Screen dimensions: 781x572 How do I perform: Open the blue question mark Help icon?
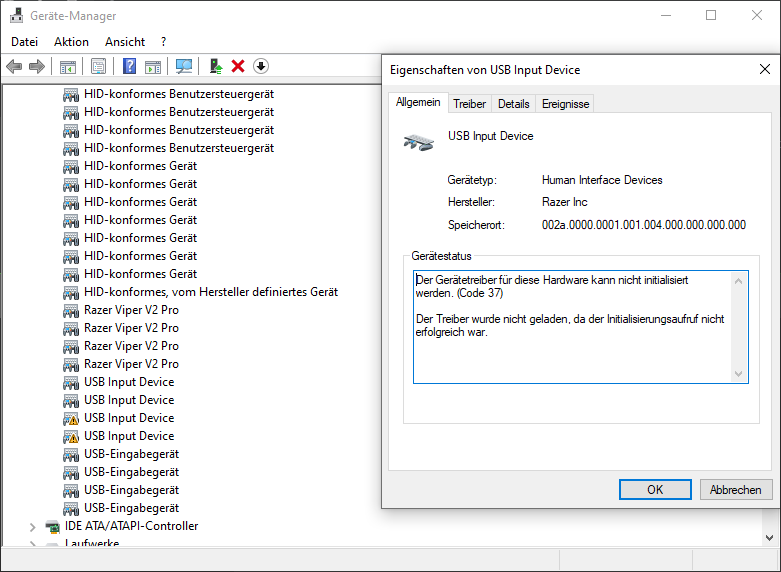[129, 66]
